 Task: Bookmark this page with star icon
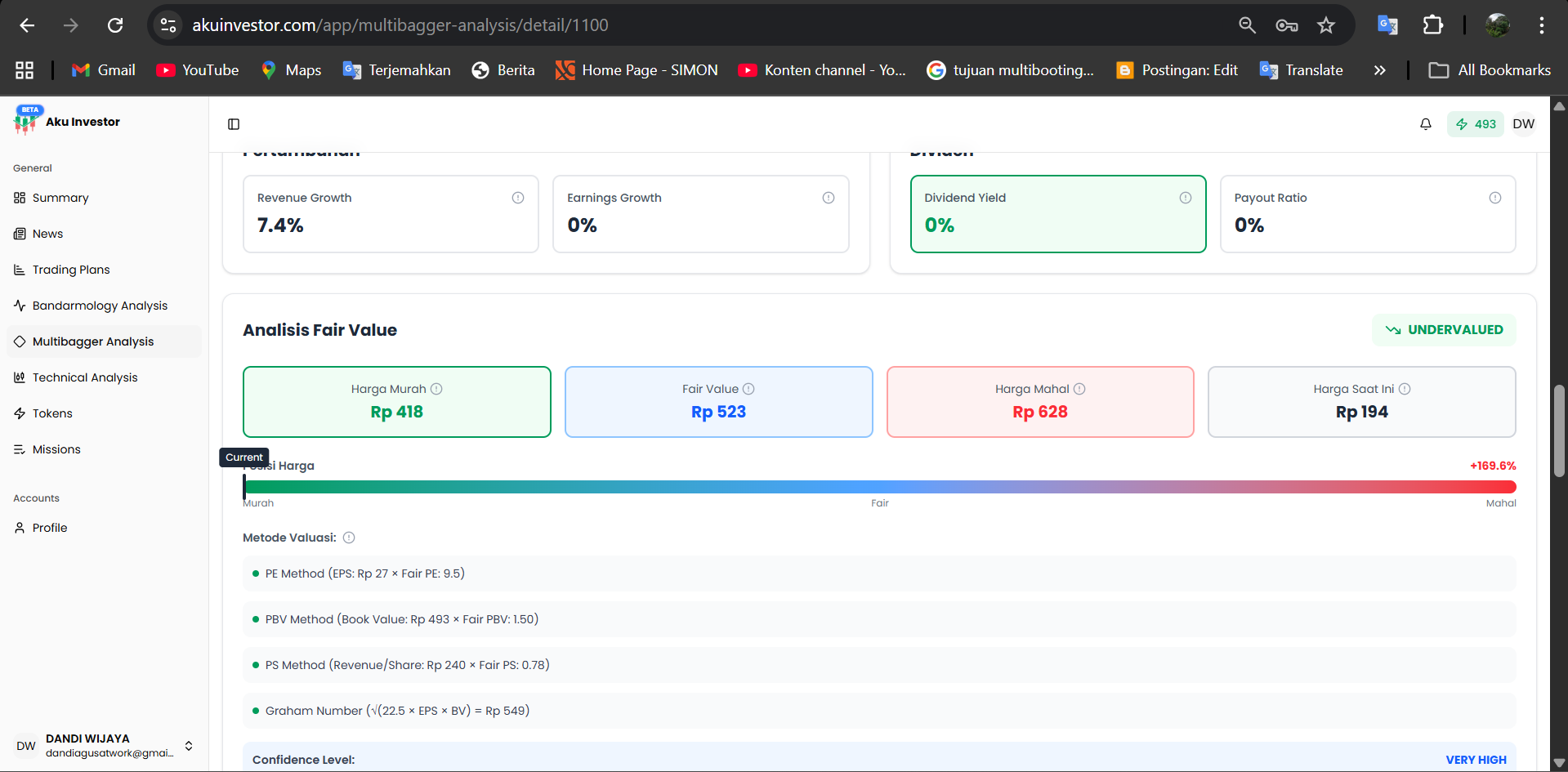(1325, 25)
